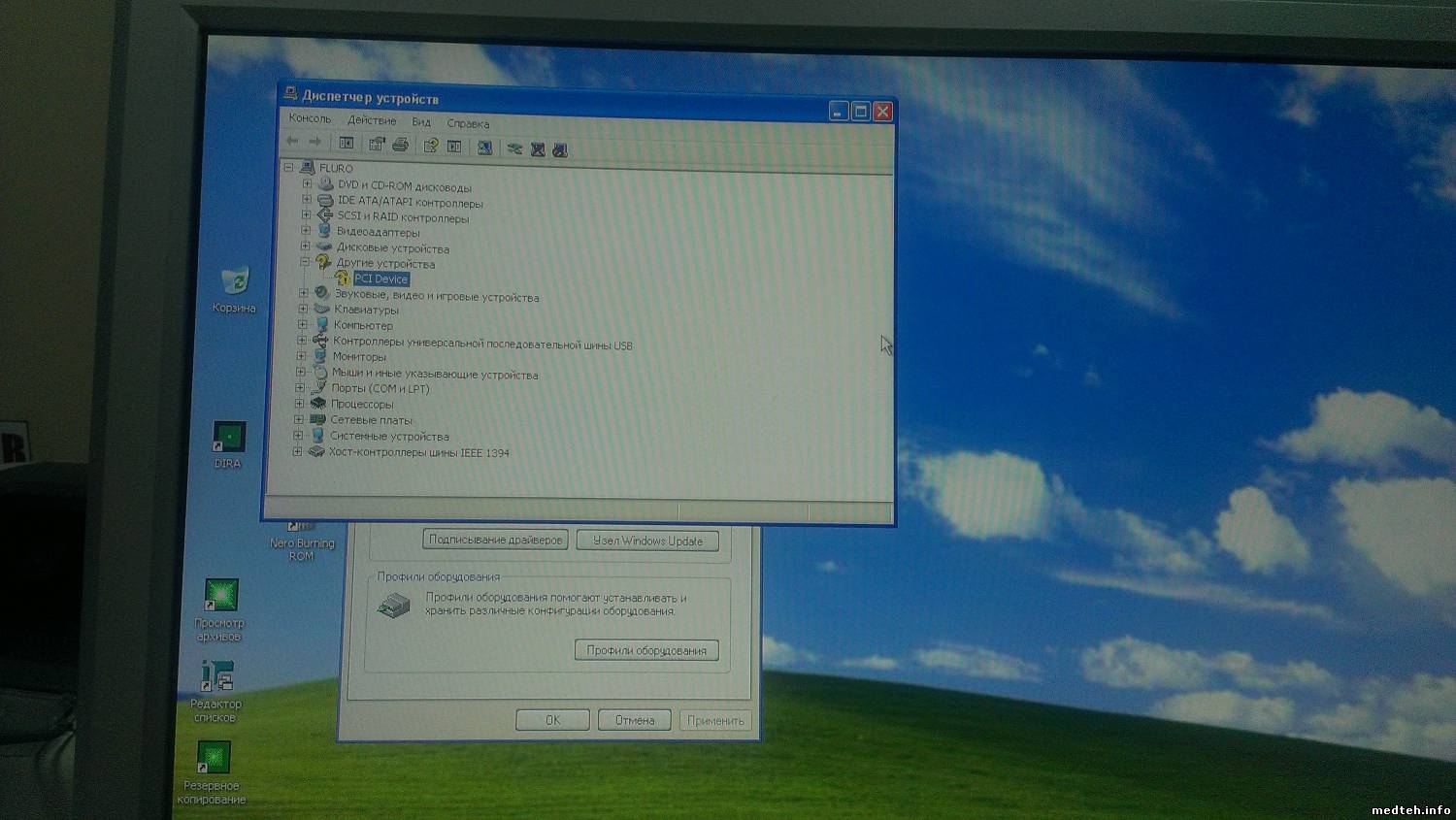Open the Вид menu
This screenshot has width=1456, height=820.
click(420, 122)
